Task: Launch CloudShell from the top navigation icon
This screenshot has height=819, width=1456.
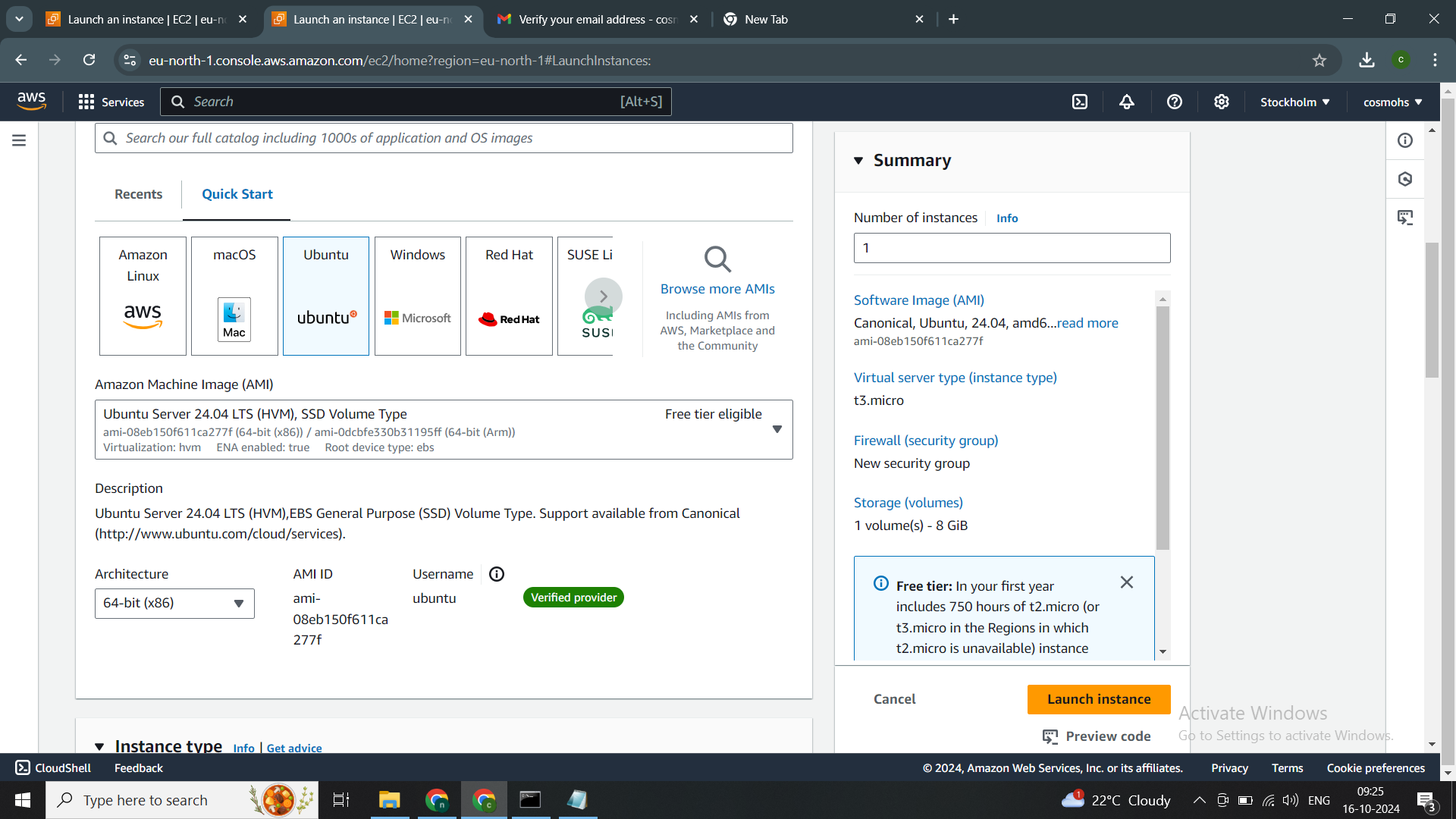Action: pyautogui.click(x=1080, y=102)
